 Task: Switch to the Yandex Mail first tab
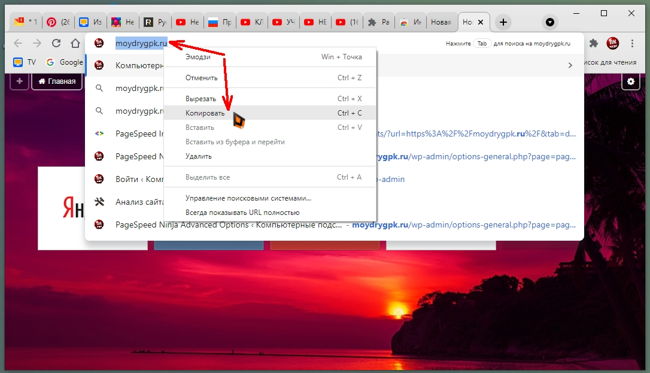pyautogui.click(x=25, y=22)
